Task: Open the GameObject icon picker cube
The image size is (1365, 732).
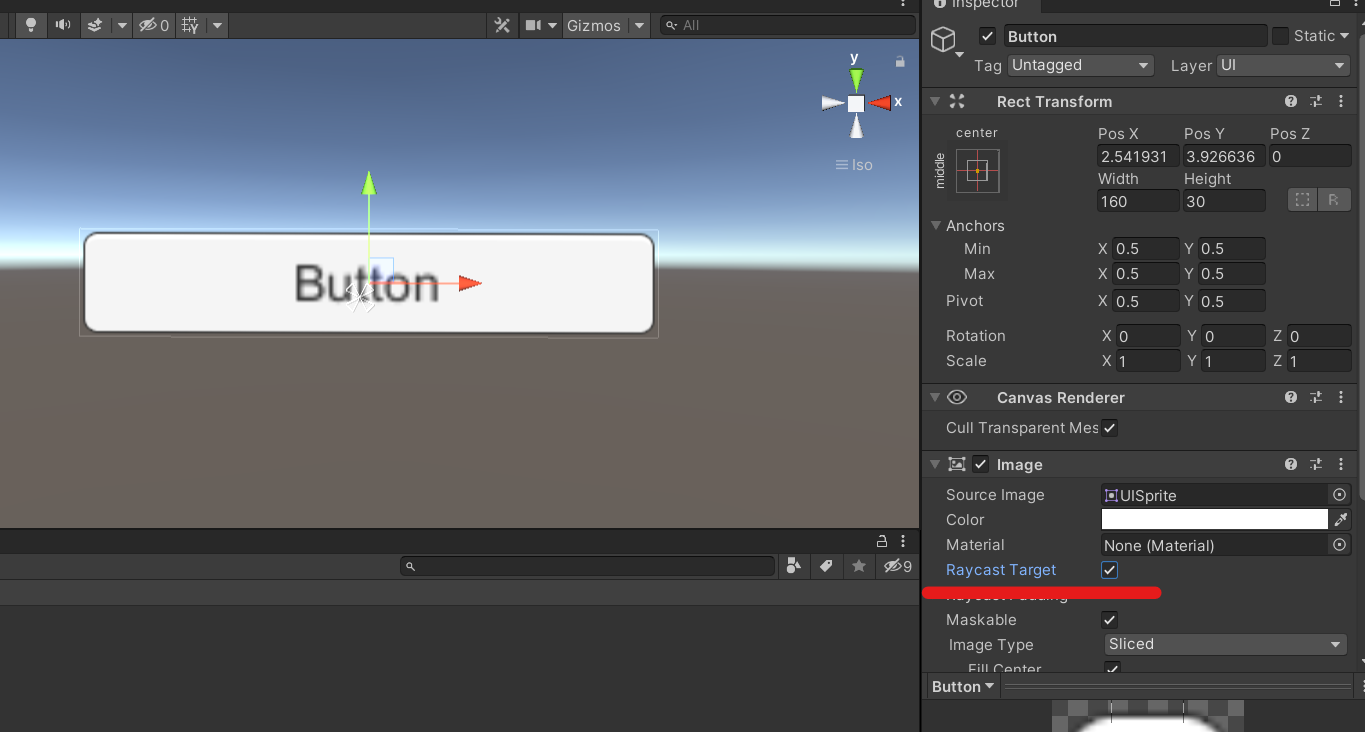Action: tap(943, 39)
